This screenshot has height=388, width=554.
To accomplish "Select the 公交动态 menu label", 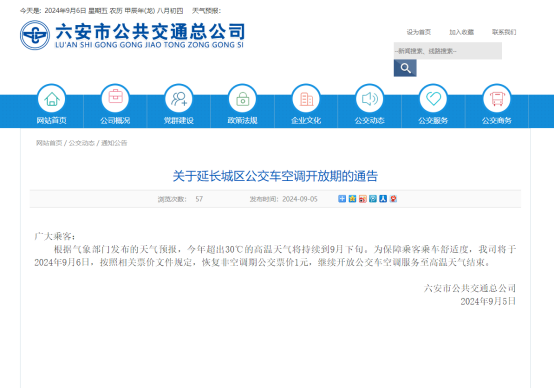I will click(370, 120).
